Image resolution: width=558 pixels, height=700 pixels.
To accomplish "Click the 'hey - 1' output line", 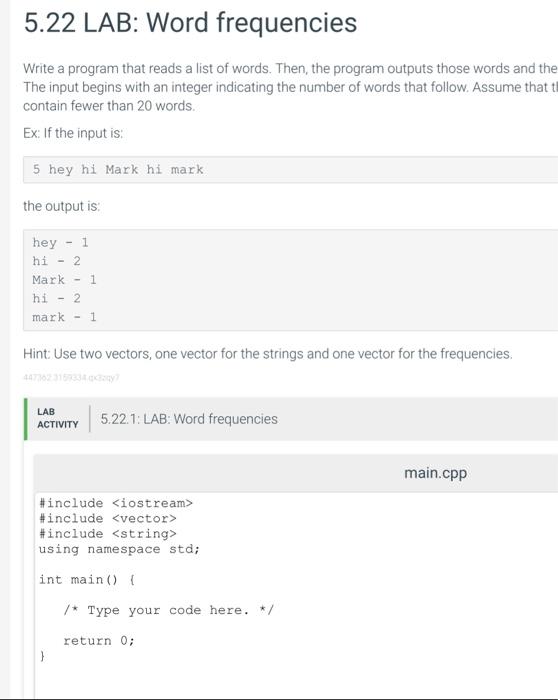I will click(x=60, y=242).
